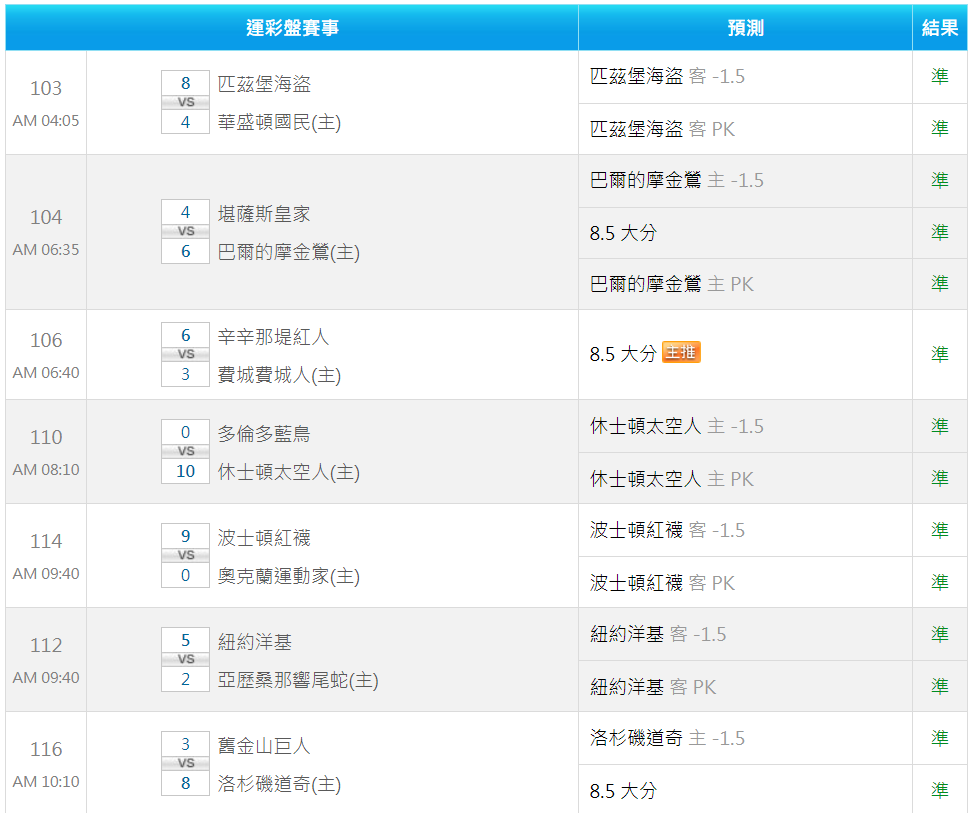The image size is (972, 813).
Task: Select prediction 波士頓紅襪 客 PK
Action: tap(662, 583)
